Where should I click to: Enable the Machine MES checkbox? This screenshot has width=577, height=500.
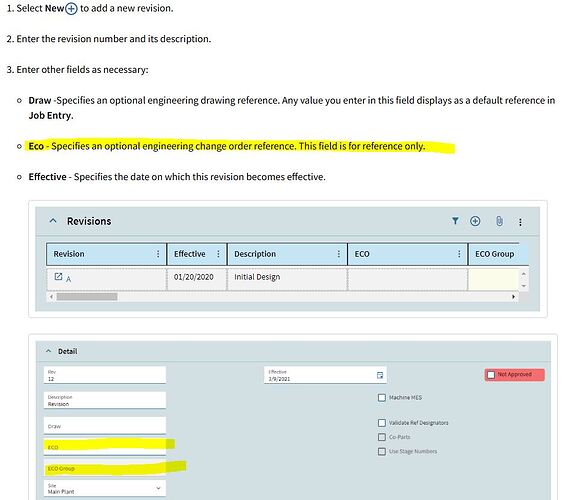click(x=382, y=398)
